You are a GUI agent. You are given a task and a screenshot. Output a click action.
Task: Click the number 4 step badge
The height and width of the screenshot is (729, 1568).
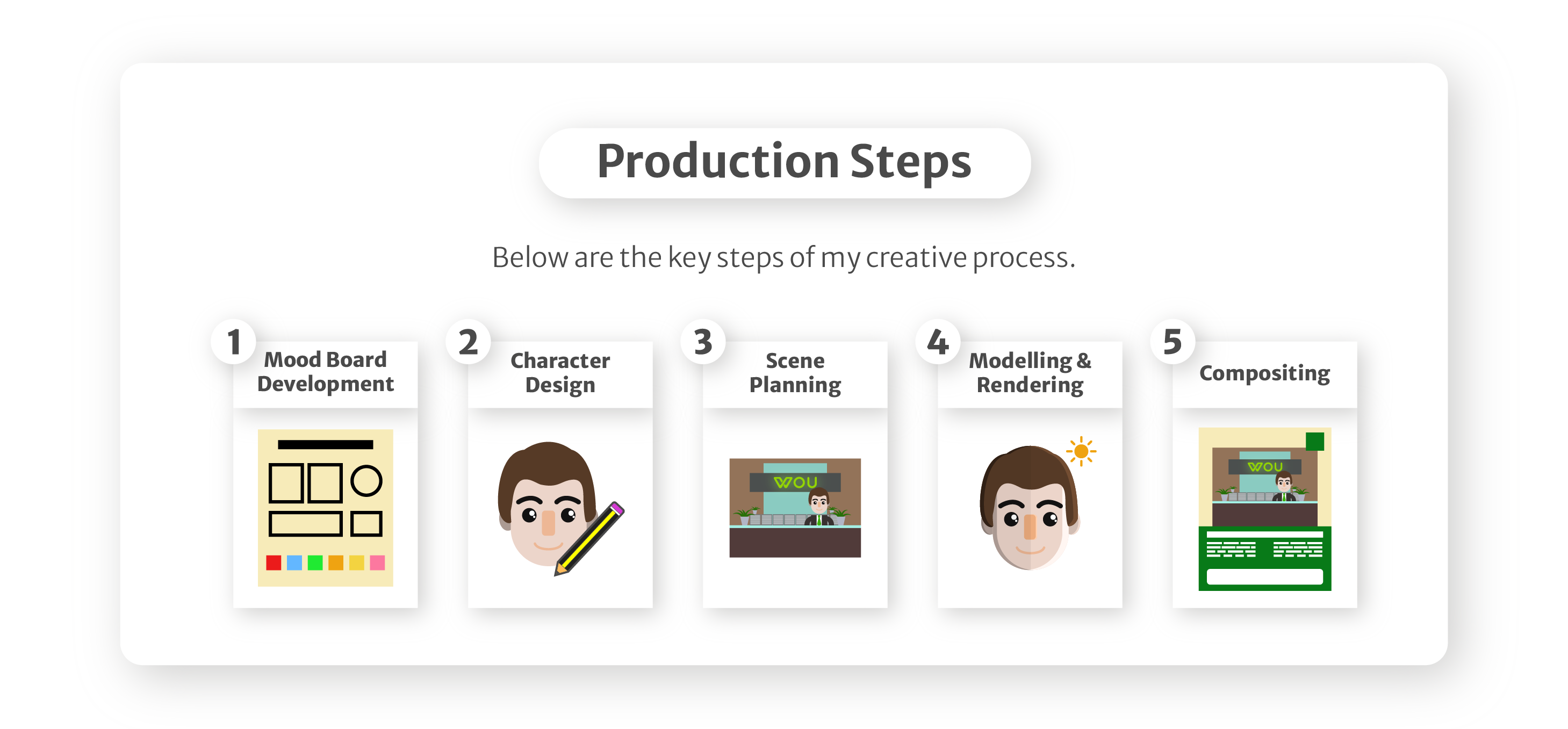pos(937,341)
